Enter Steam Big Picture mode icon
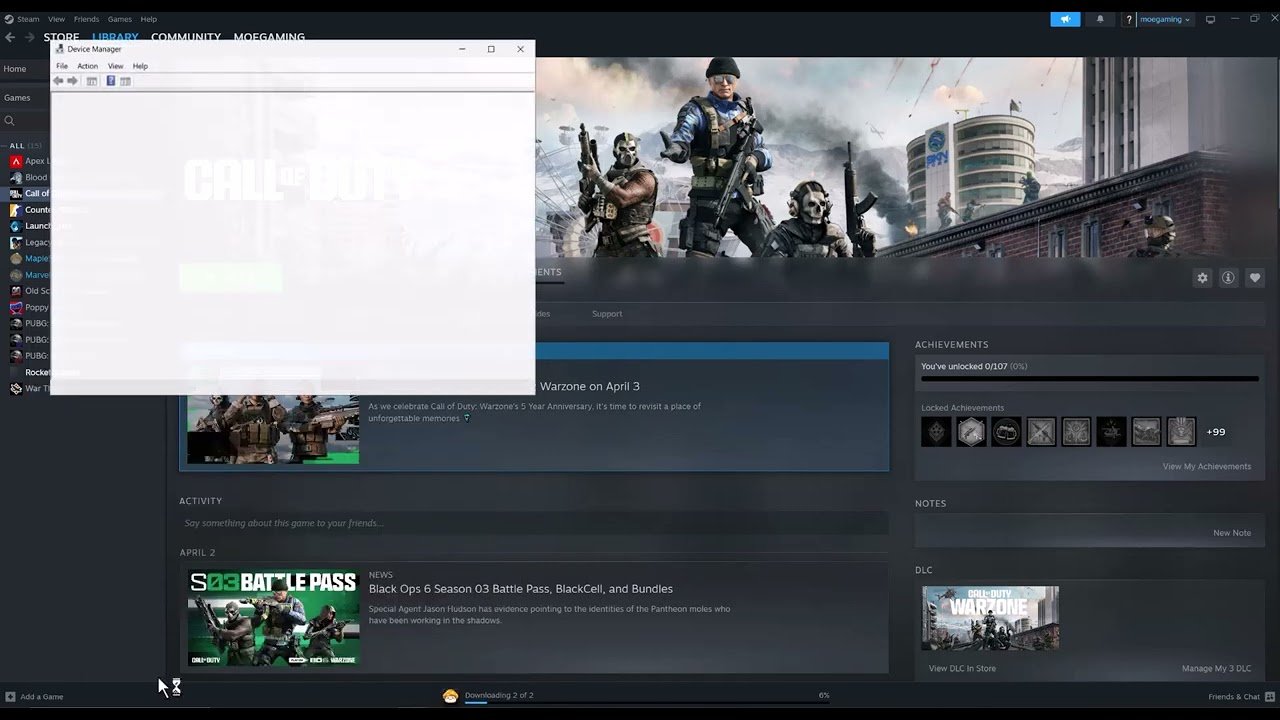Viewport: 1280px width, 720px height. (x=1210, y=19)
